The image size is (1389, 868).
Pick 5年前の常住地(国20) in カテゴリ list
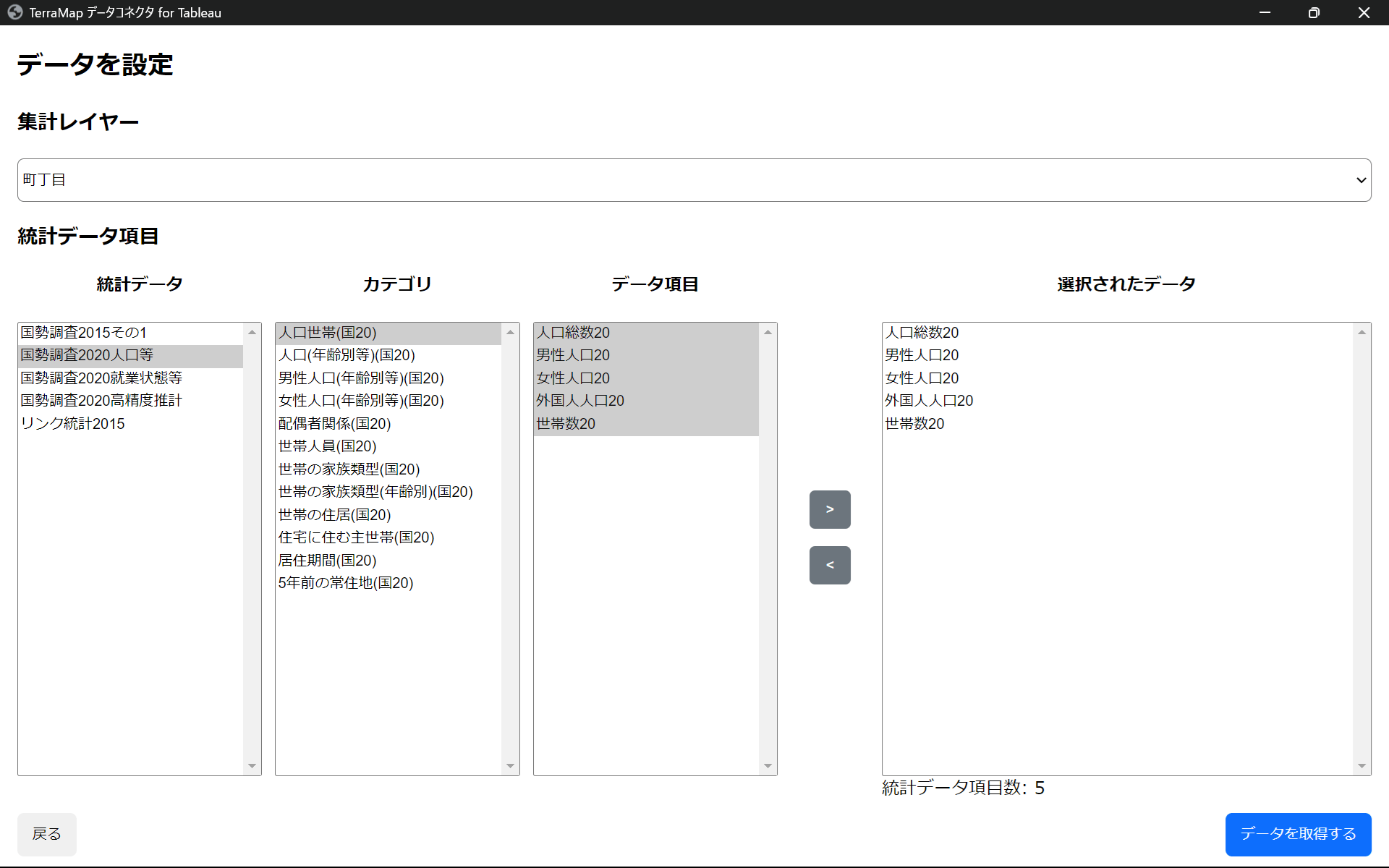[x=345, y=582]
